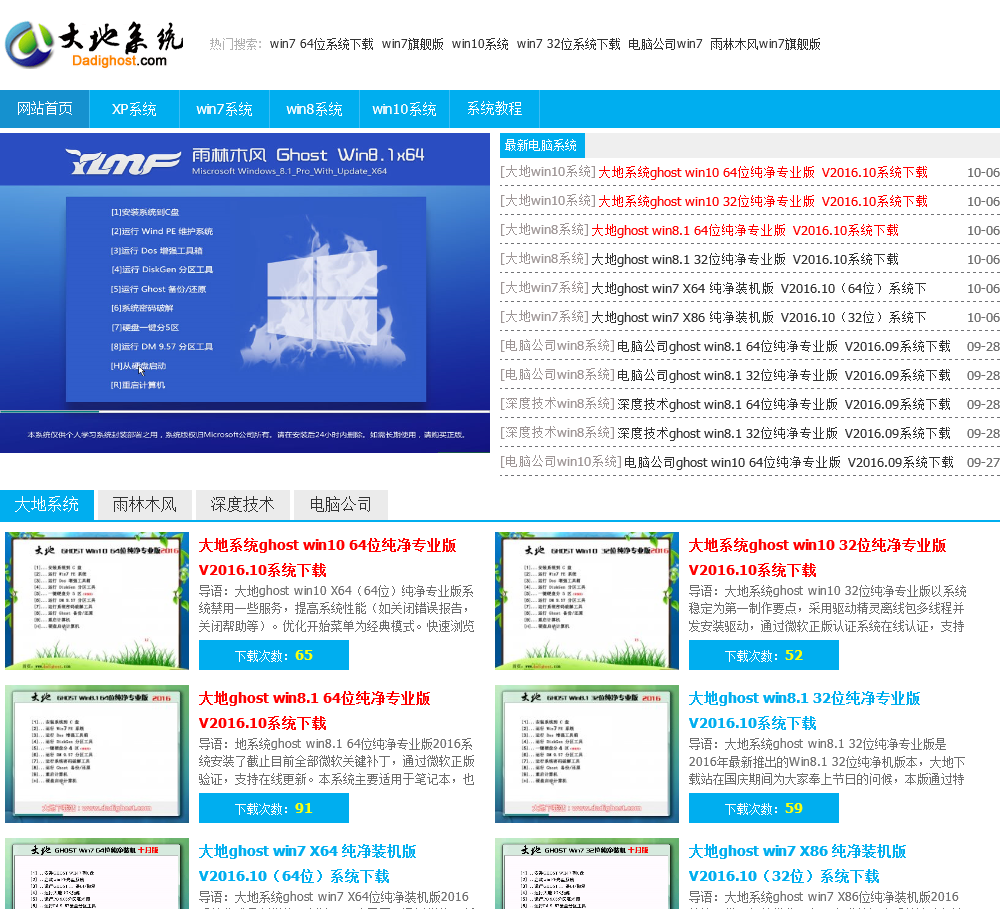The image size is (1000, 909).
Task: Open the win7 X86 纯净装机版 card thumbnail
Action: pyautogui.click(x=587, y=874)
